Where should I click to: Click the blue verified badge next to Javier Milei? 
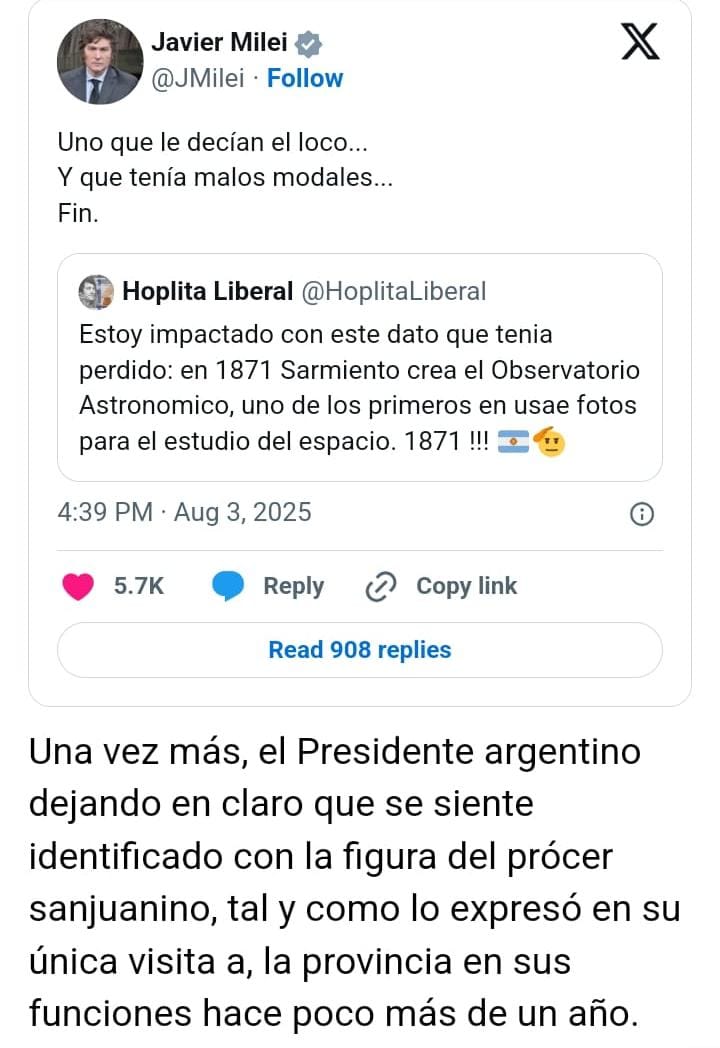pyautogui.click(x=310, y=43)
